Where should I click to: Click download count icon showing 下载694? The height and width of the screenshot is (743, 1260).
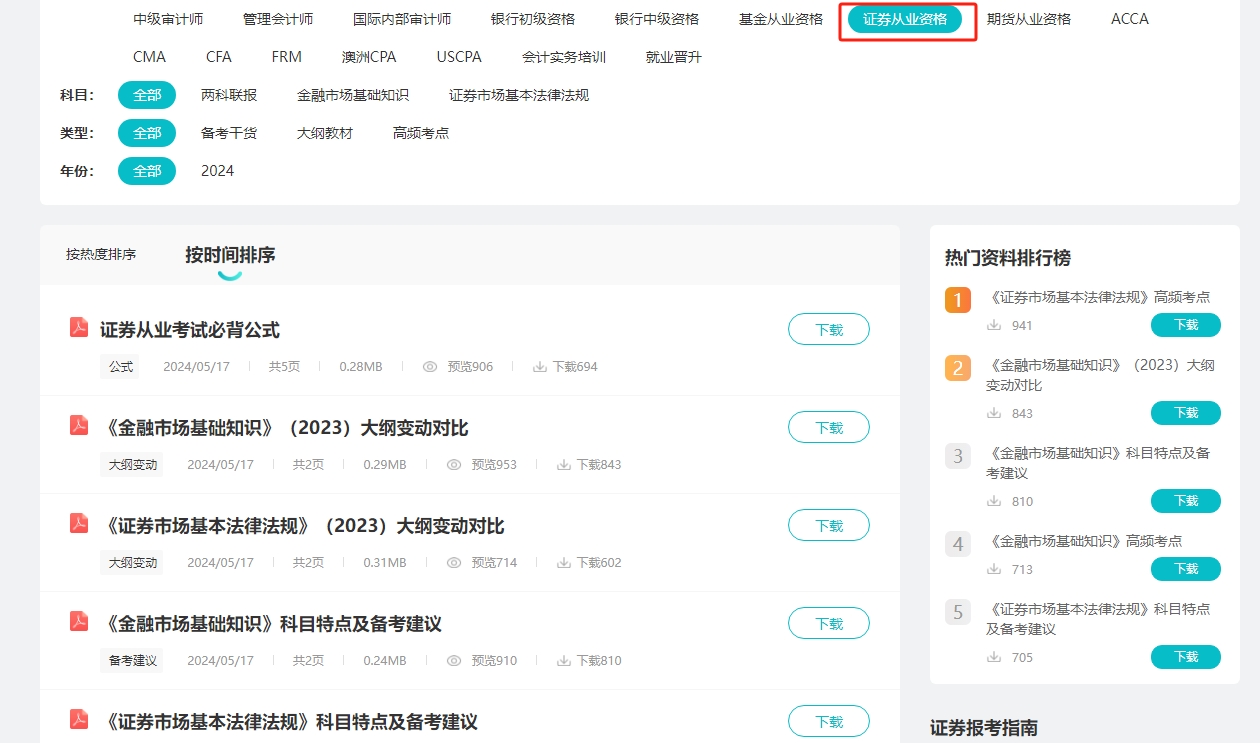pyautogui.click(x=540, y=367)
